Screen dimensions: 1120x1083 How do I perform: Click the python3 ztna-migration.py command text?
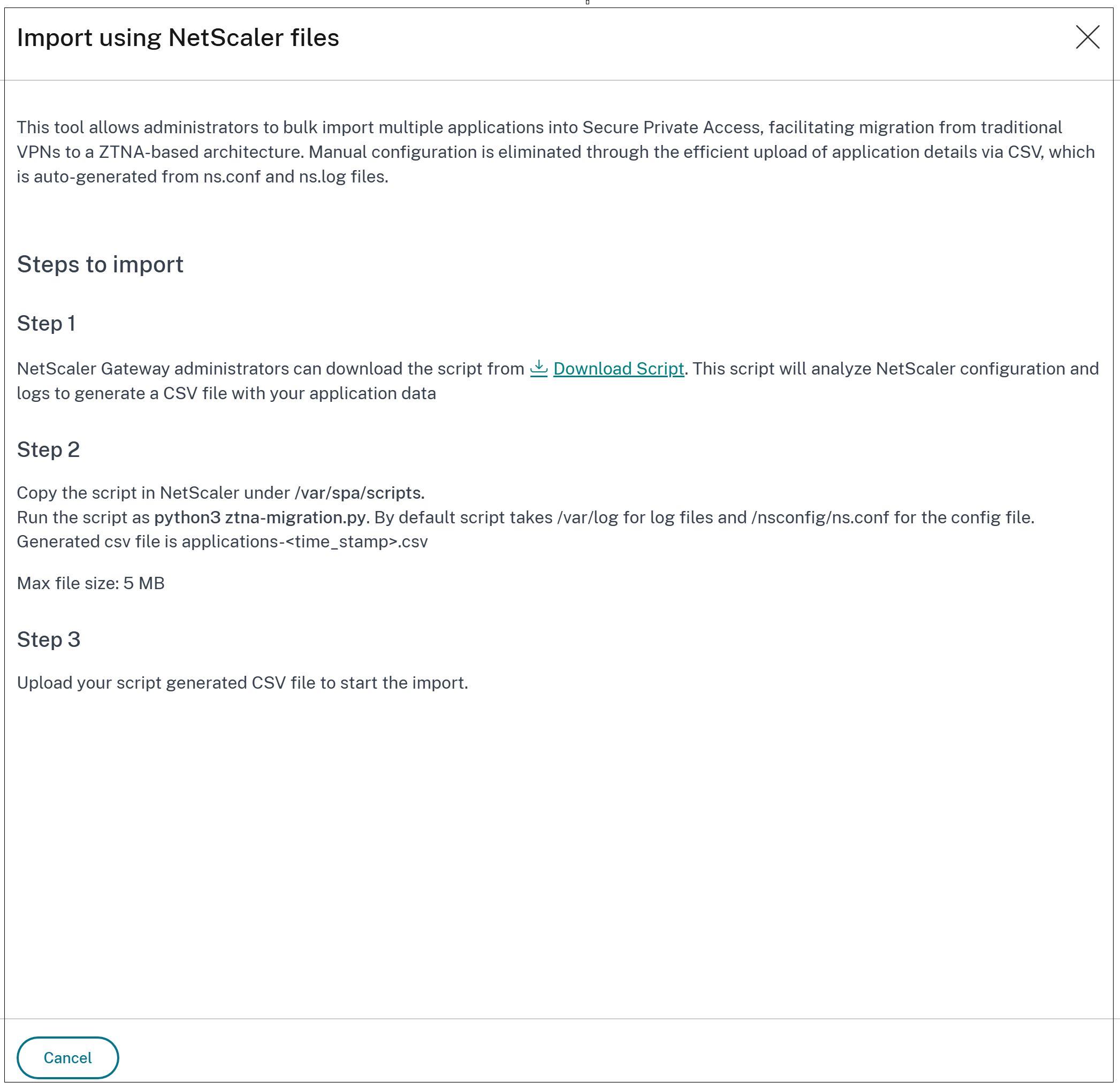click(260, 517)
